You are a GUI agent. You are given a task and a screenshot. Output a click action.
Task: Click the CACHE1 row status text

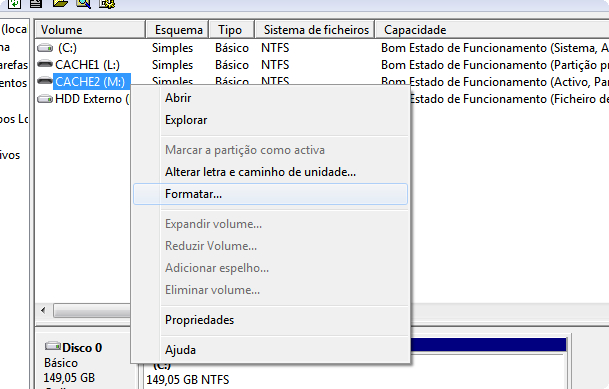[x=495, y=65]
